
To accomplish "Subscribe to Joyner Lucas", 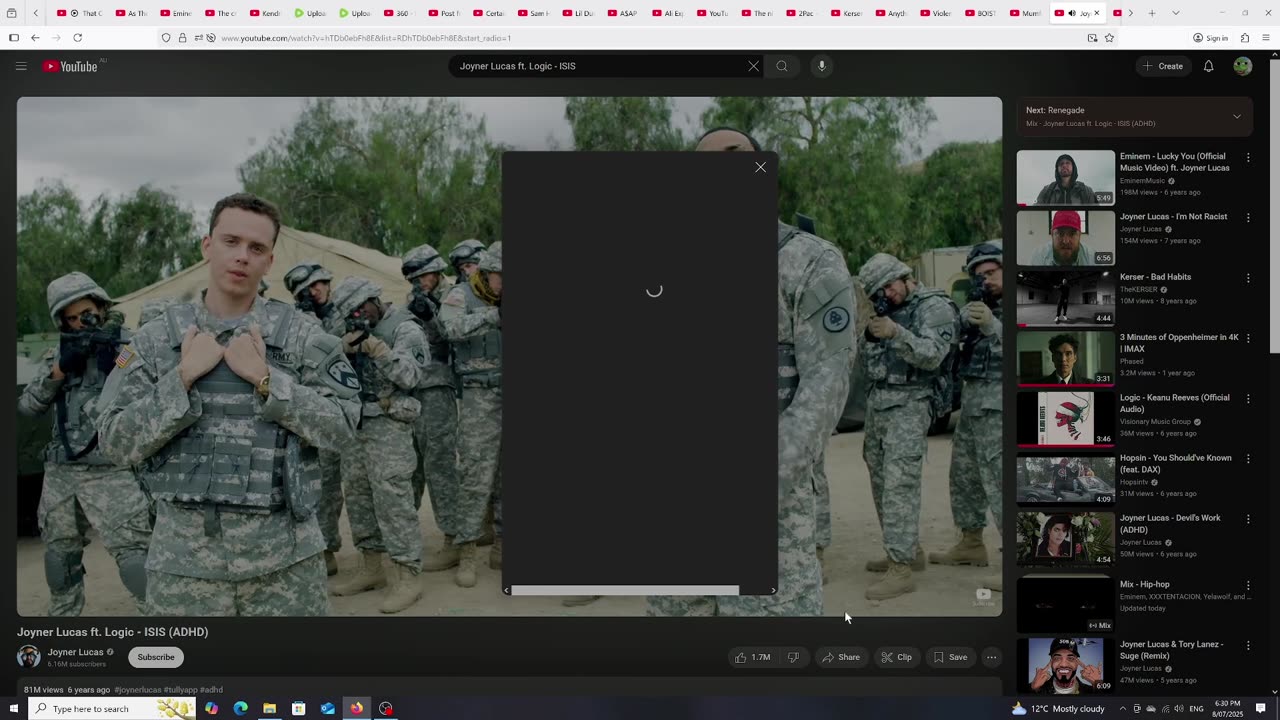I will [x=156, y=657].
